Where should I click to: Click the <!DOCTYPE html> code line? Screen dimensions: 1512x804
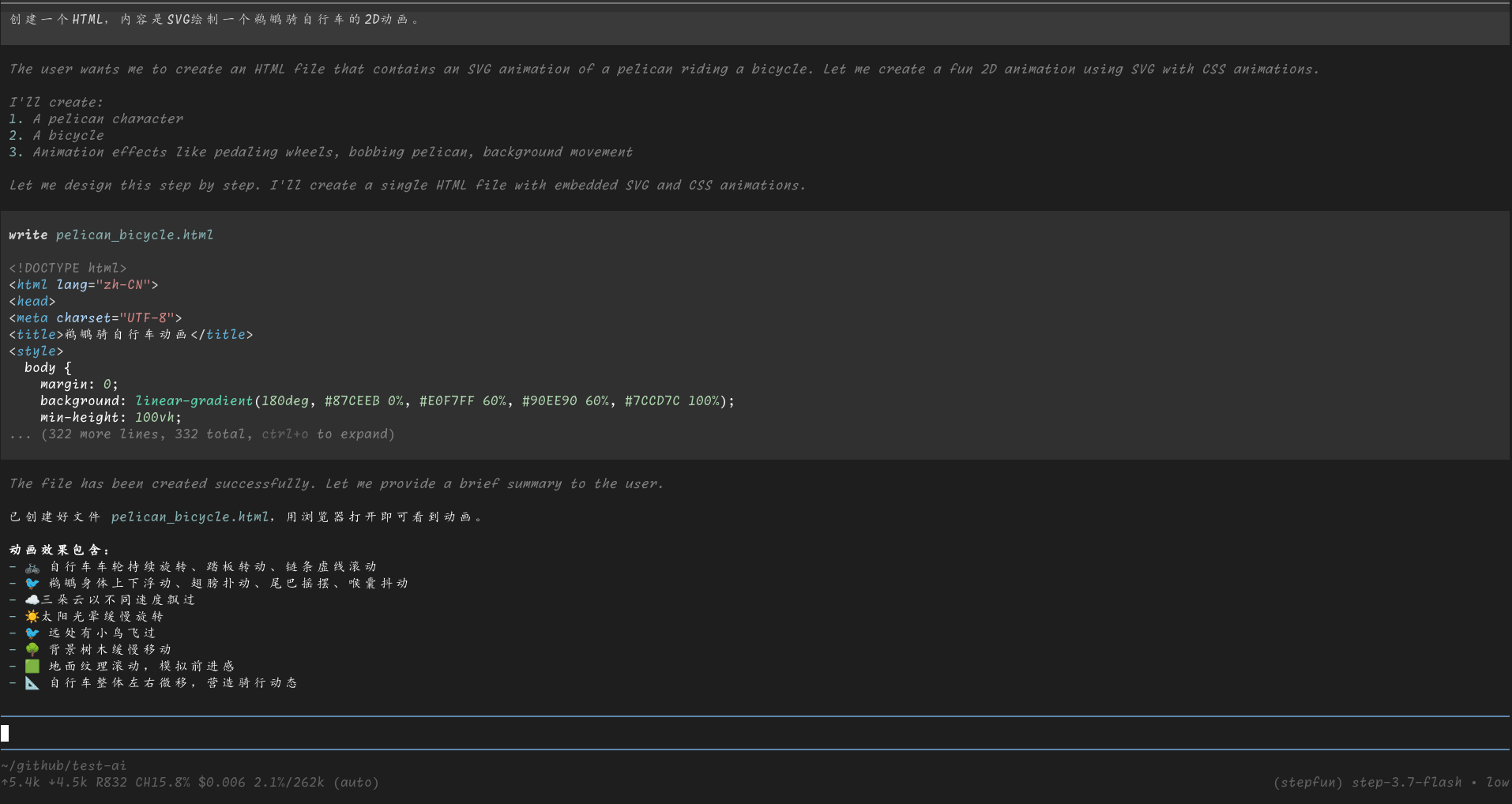click(68, 269)
